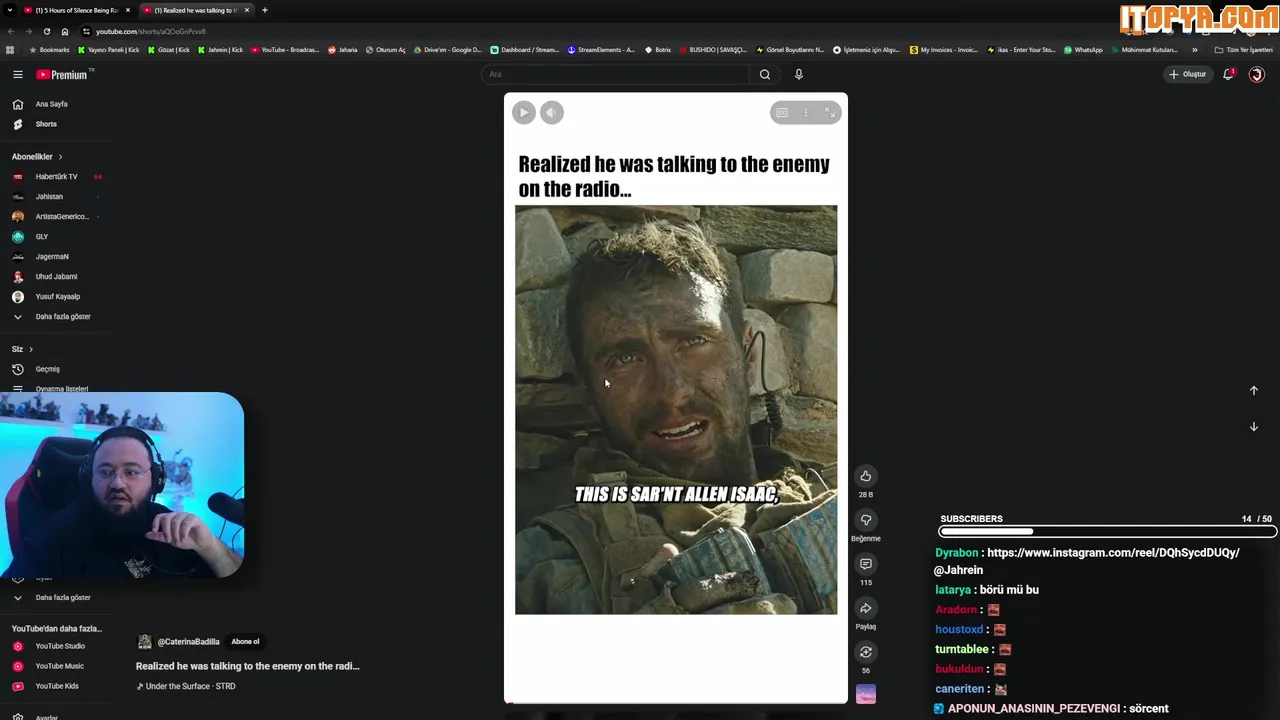Screen dimensions: 1280x720
Task: Open YouTube Music from sidebar
Action: point(59,666)
